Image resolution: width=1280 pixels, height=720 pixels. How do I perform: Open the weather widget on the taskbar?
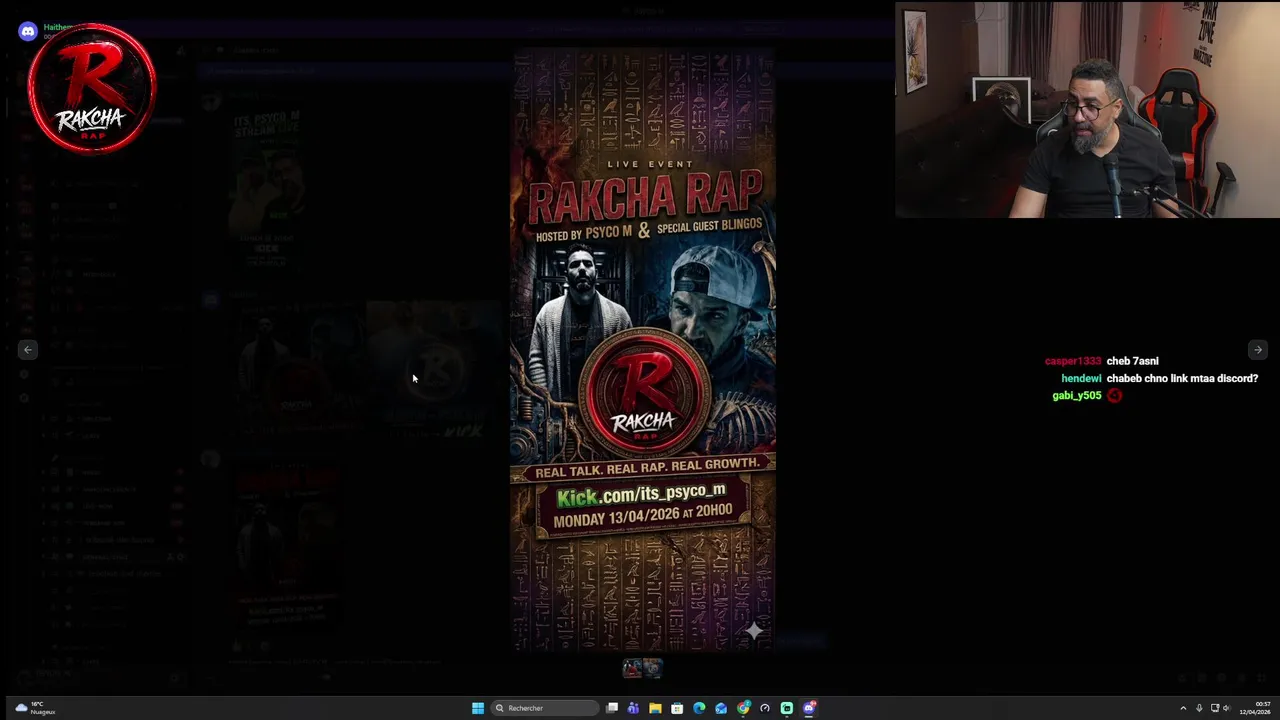click(x=35, y=708)
